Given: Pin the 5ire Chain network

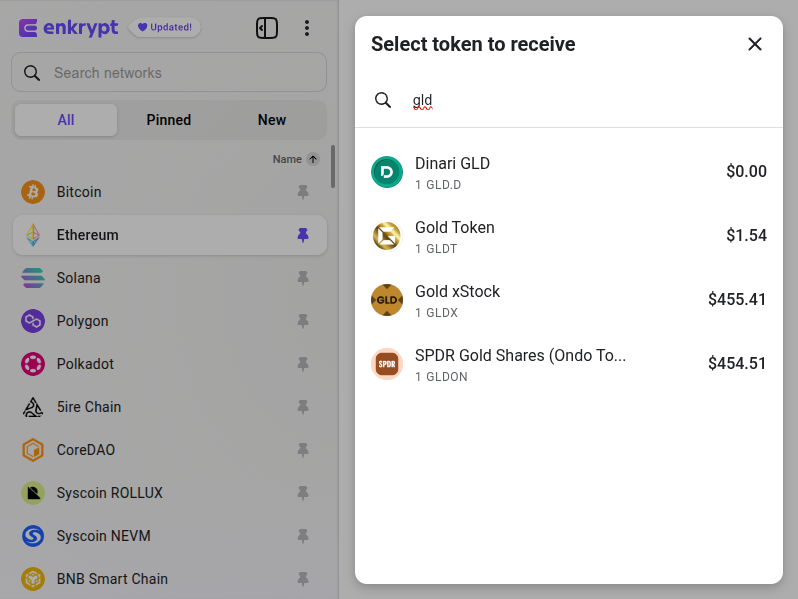Looking at the screenshot, I should (303, 407).
